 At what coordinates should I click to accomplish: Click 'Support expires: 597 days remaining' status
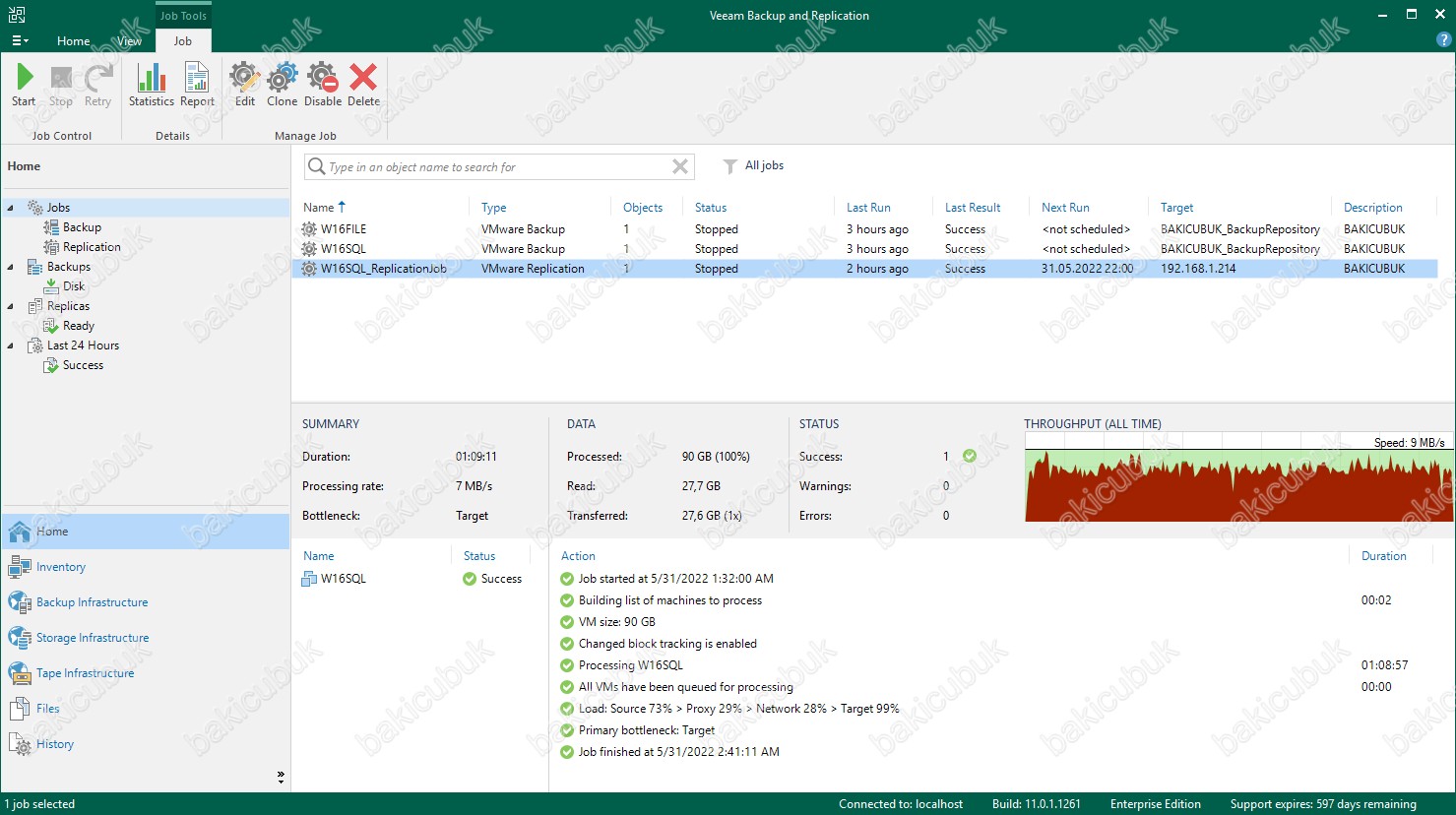point(1323,804)
